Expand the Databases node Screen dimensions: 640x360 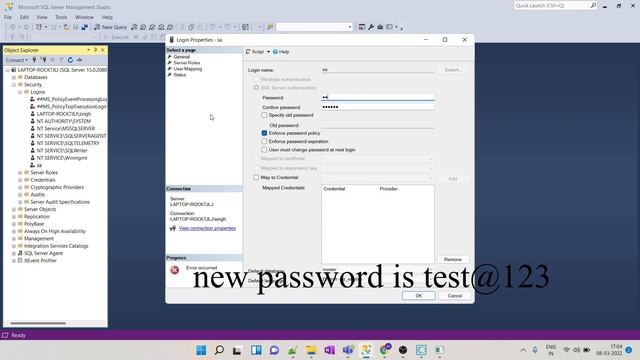coord(14,77)
